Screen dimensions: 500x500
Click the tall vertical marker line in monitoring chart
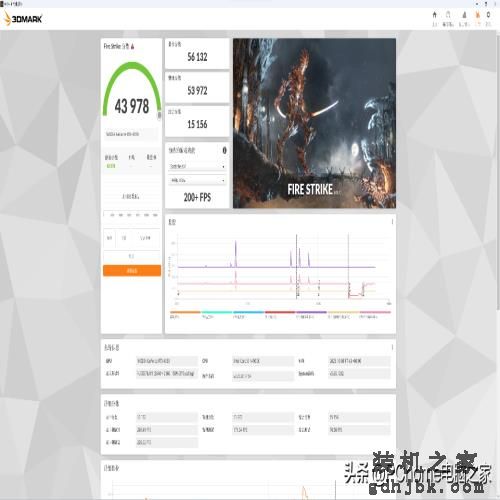[x=296, y=267]
